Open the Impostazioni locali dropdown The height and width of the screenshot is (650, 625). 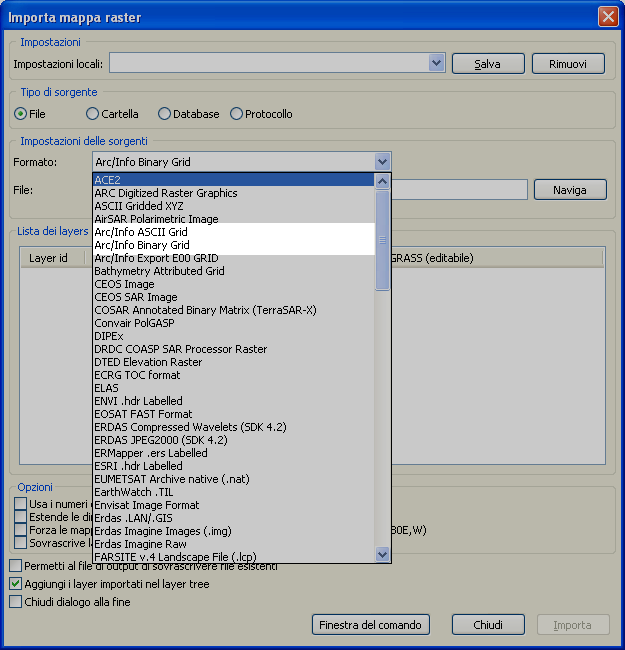point(436,63)
